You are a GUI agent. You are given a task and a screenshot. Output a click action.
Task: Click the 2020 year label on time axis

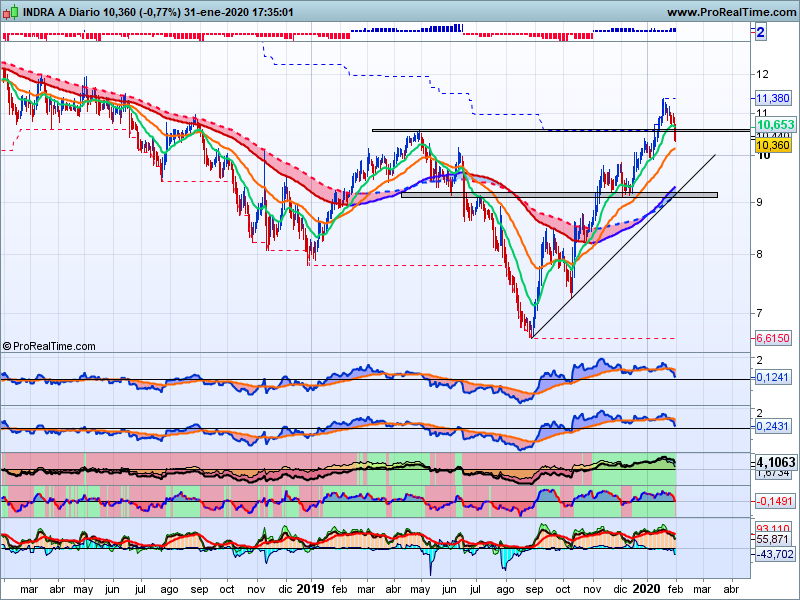646,589
